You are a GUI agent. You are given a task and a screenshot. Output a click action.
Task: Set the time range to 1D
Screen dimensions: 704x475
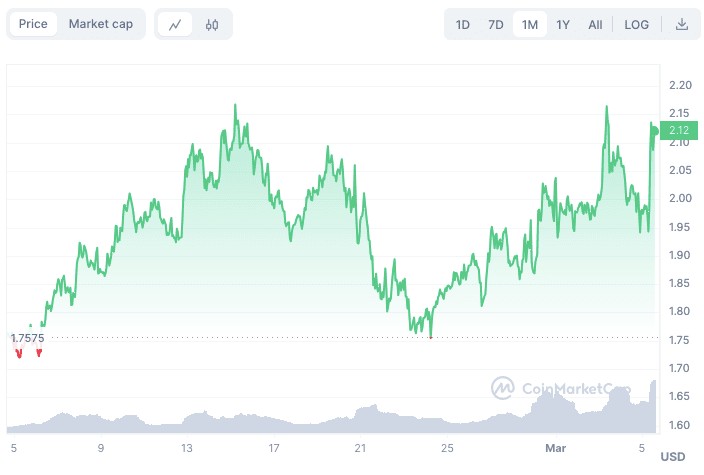click(462, 24)
